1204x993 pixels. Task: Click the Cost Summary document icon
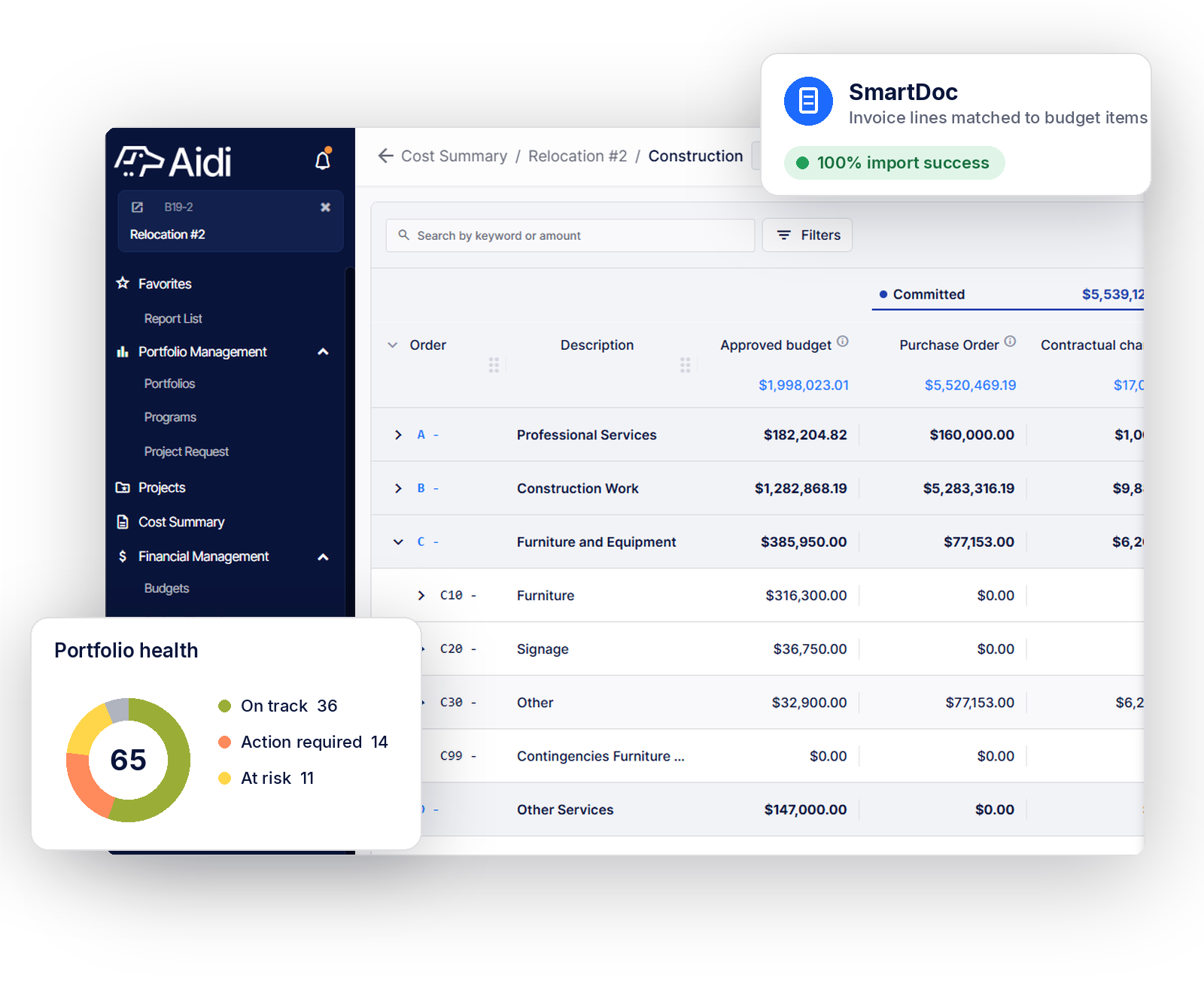(x=123, y=521)
